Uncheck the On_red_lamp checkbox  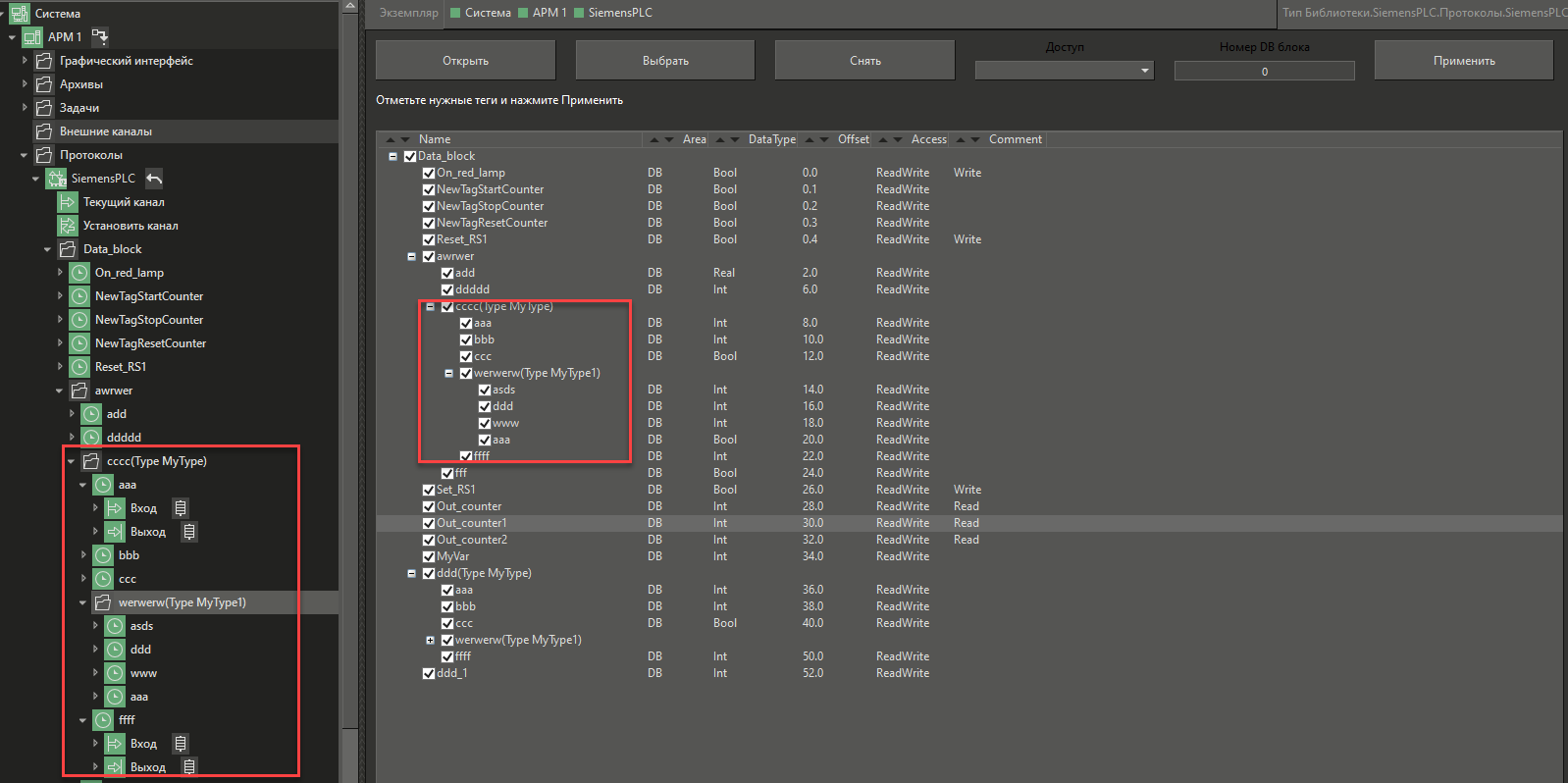click(x=429, y=173)
